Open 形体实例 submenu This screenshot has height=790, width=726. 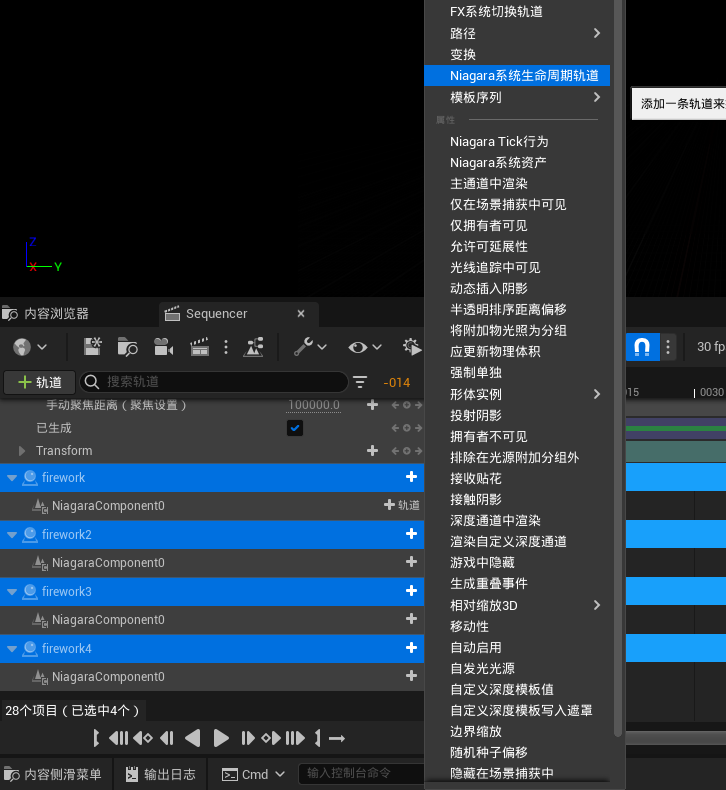click(x=517, y=394)
